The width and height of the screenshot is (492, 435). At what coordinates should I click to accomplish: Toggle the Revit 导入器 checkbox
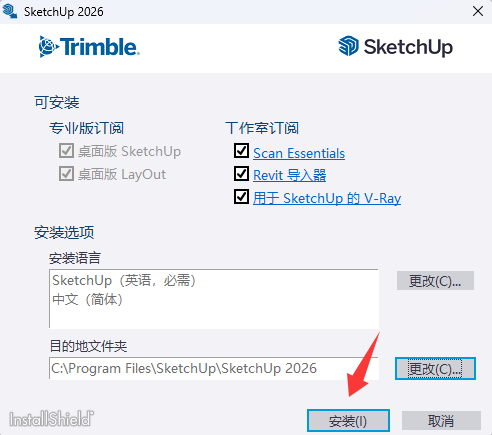[x=241, y=174]
